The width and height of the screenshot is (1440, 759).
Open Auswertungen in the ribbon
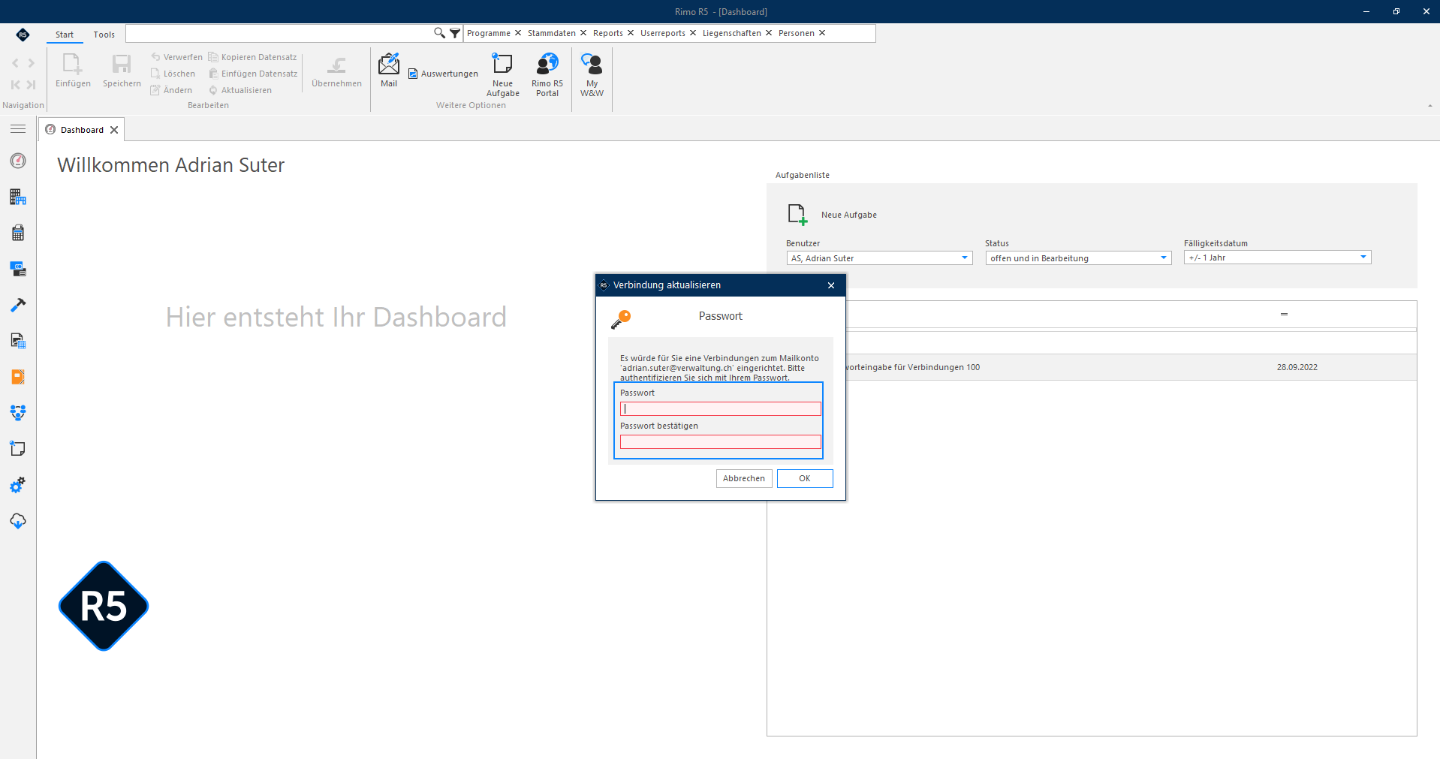pos(442,74)
